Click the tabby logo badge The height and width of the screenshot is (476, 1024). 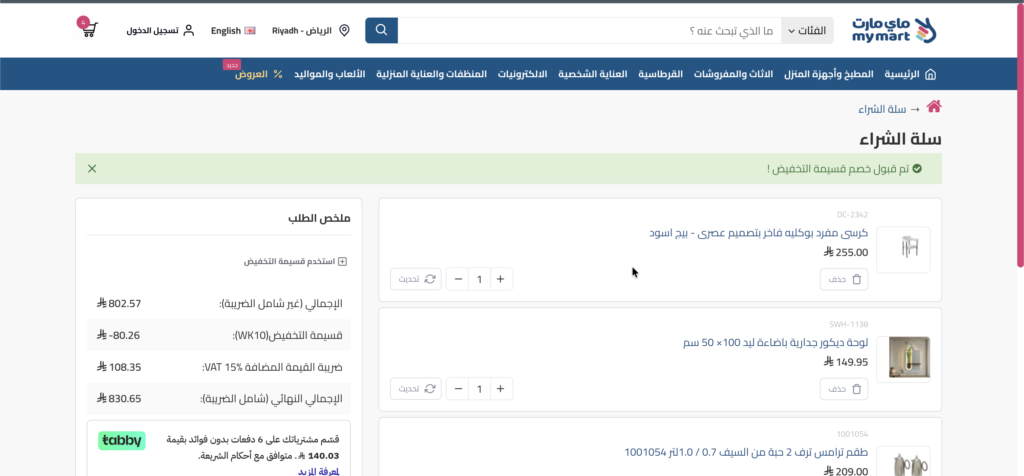[122, 441]
